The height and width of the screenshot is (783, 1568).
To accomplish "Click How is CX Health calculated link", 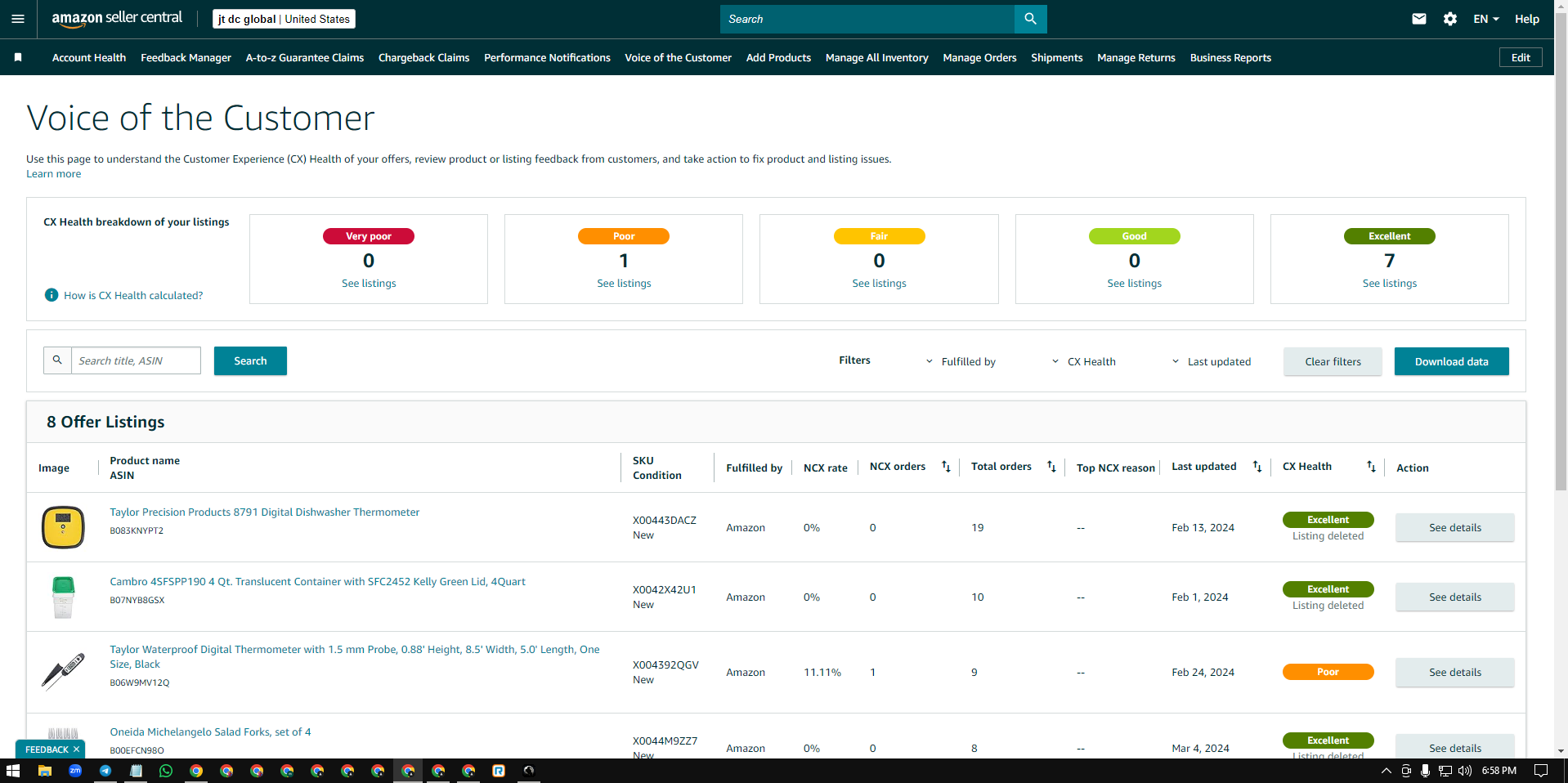I will click(x=133, y=295).
